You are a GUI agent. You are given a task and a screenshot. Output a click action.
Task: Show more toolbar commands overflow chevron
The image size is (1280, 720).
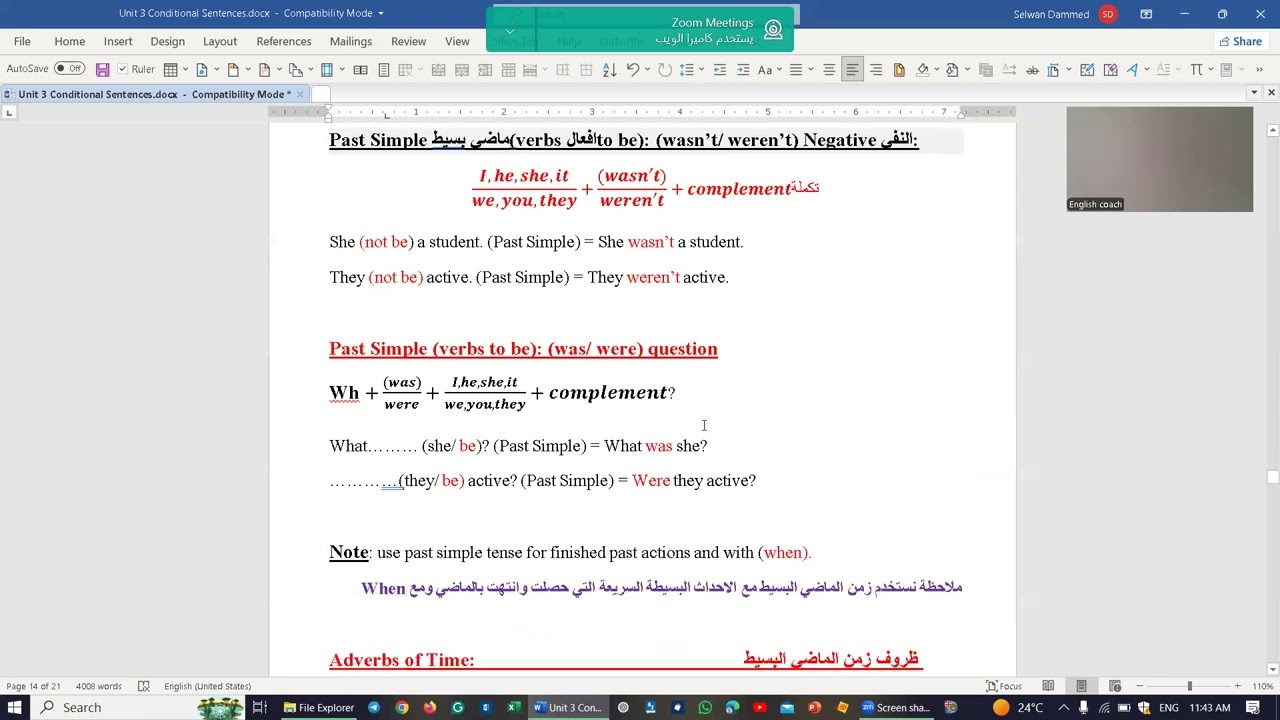click(1259, 70)
